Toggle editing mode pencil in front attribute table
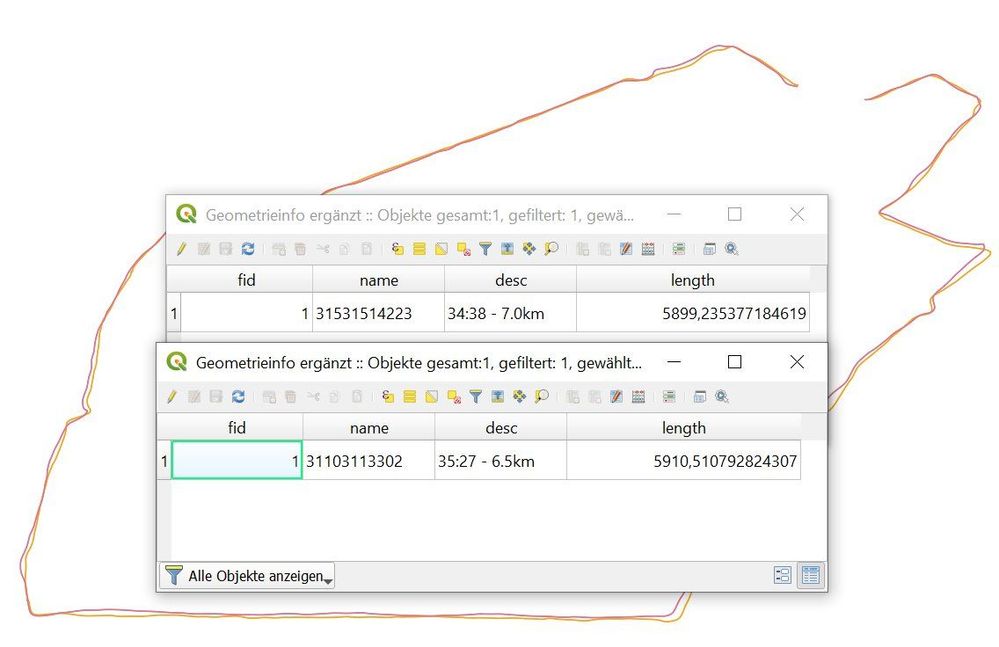The width and height of the screenshot is (999, 647). pyautogui.click(x=171, y=397)
